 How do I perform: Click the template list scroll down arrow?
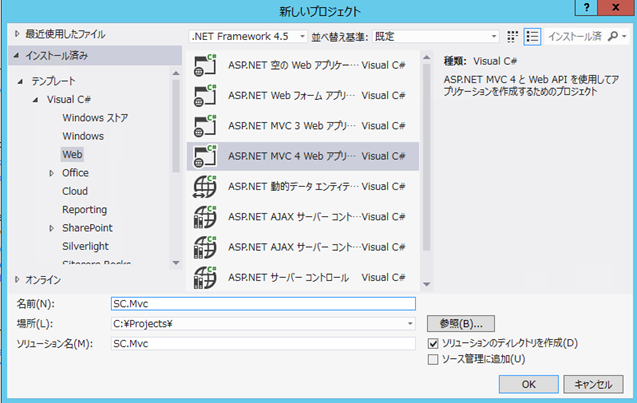click(426, 284)
